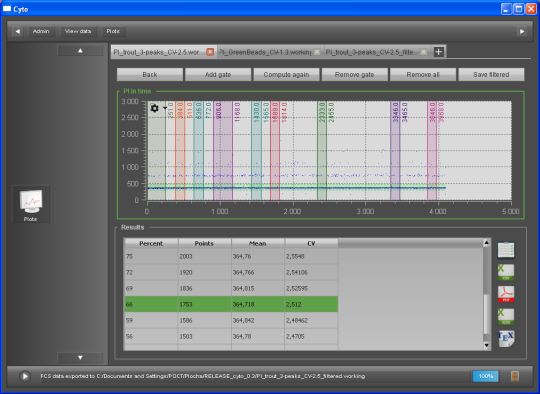This screenshot has height=394, width=540.
Task: Click the Compute again button
Action: (x=286, y=74)
